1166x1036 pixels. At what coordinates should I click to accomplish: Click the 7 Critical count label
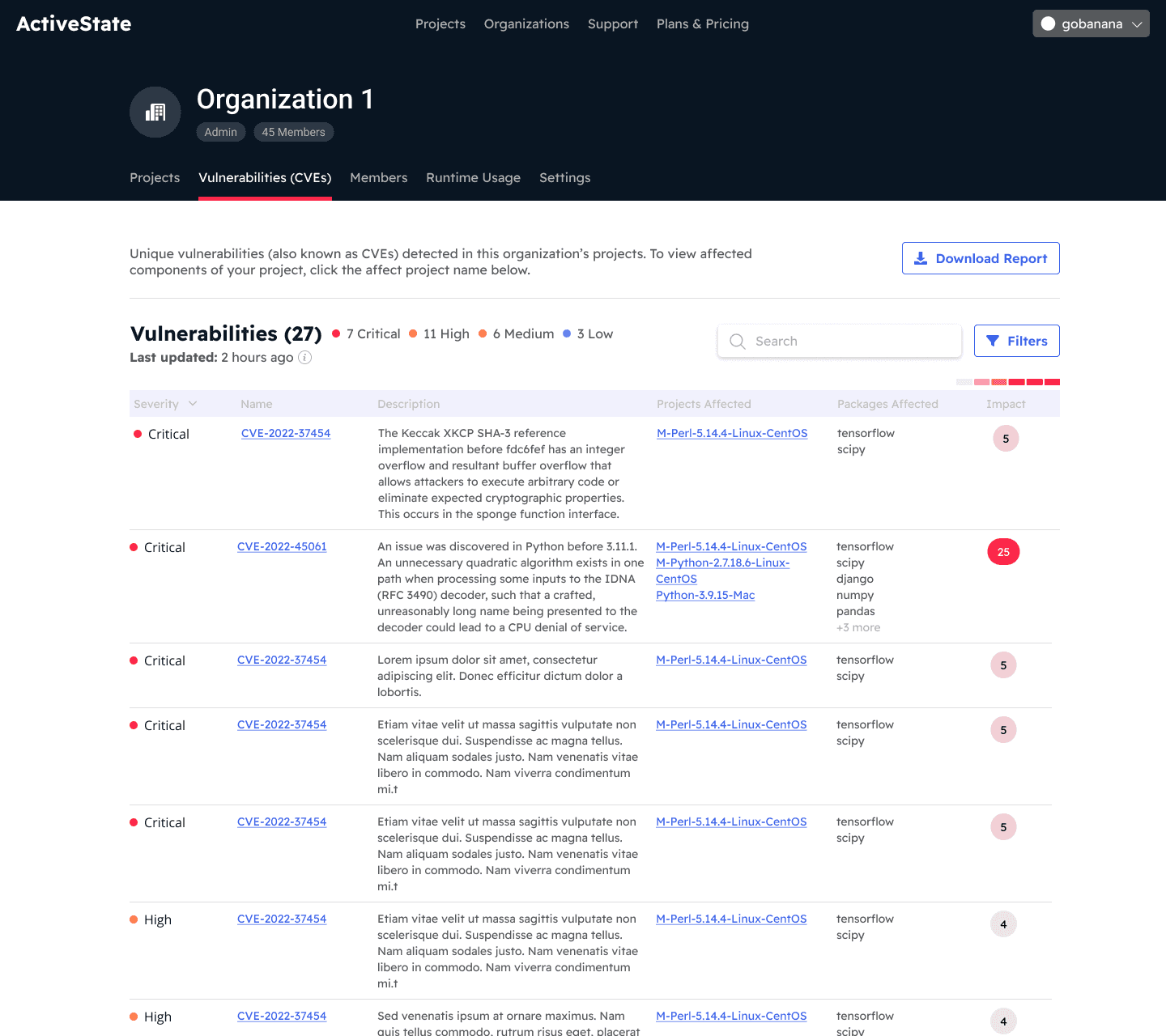pyautogui.click(x=373, y=333)
